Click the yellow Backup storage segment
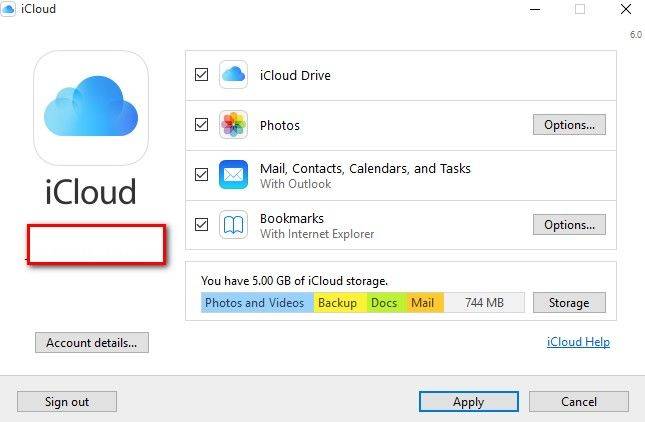The image size is (645, 422). pyautogui.click(x=340, y=303)
